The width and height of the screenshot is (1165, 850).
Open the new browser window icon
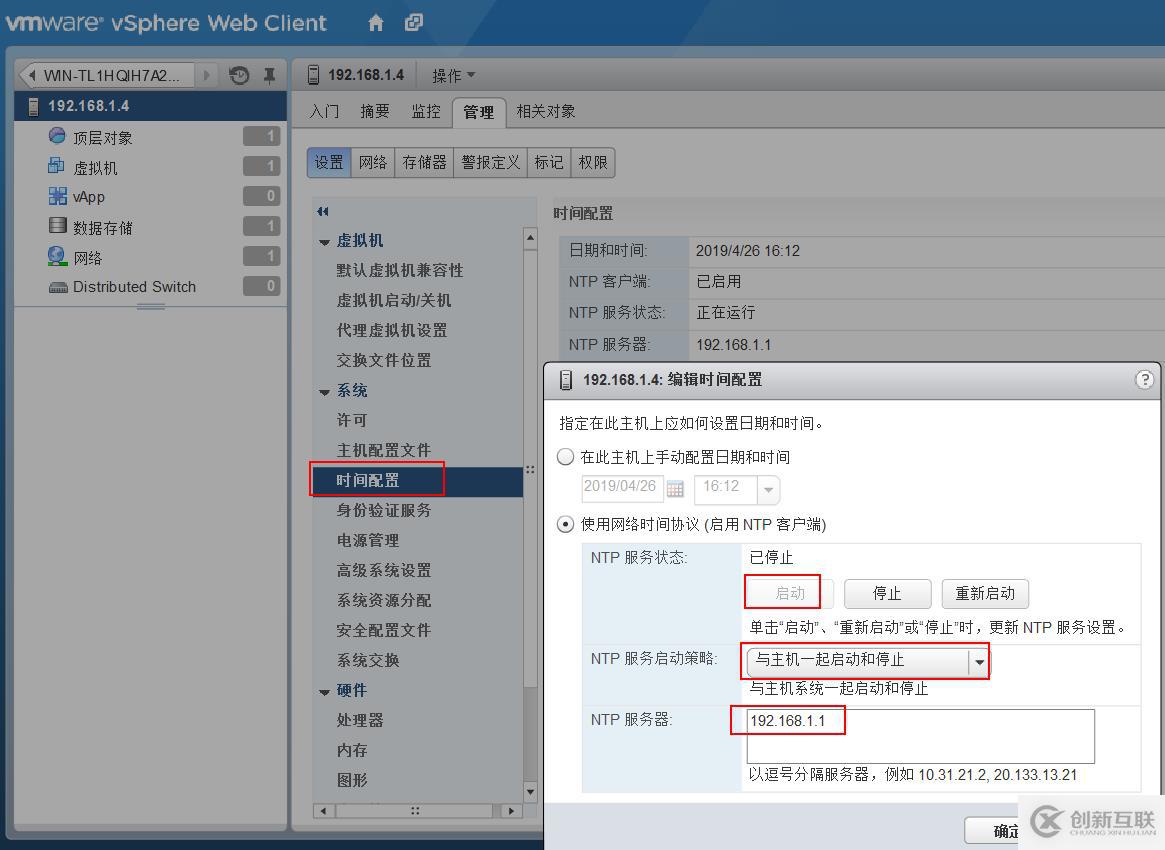tap(413, 22)
